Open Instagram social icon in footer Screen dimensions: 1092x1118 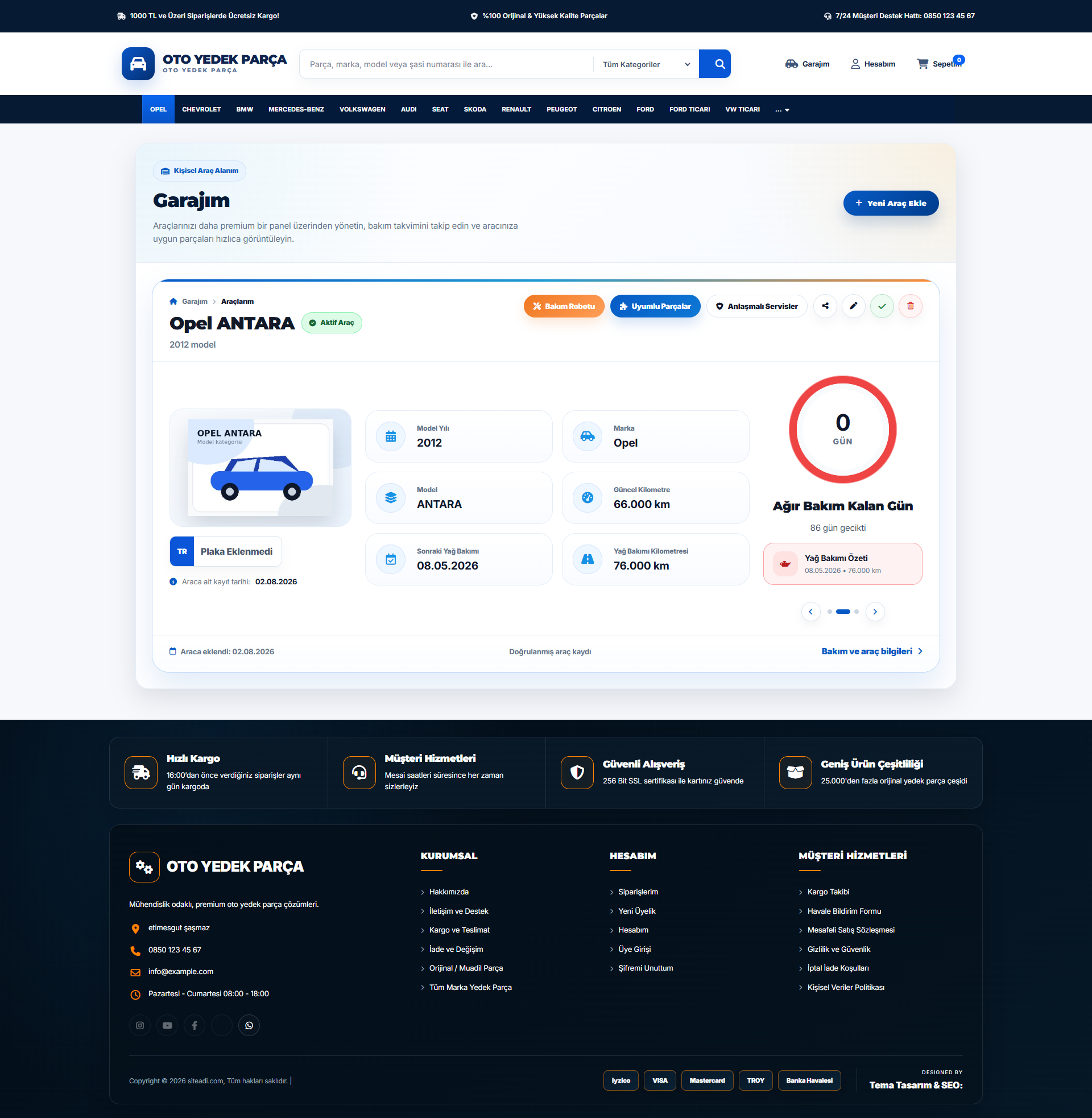point(140,1026)
